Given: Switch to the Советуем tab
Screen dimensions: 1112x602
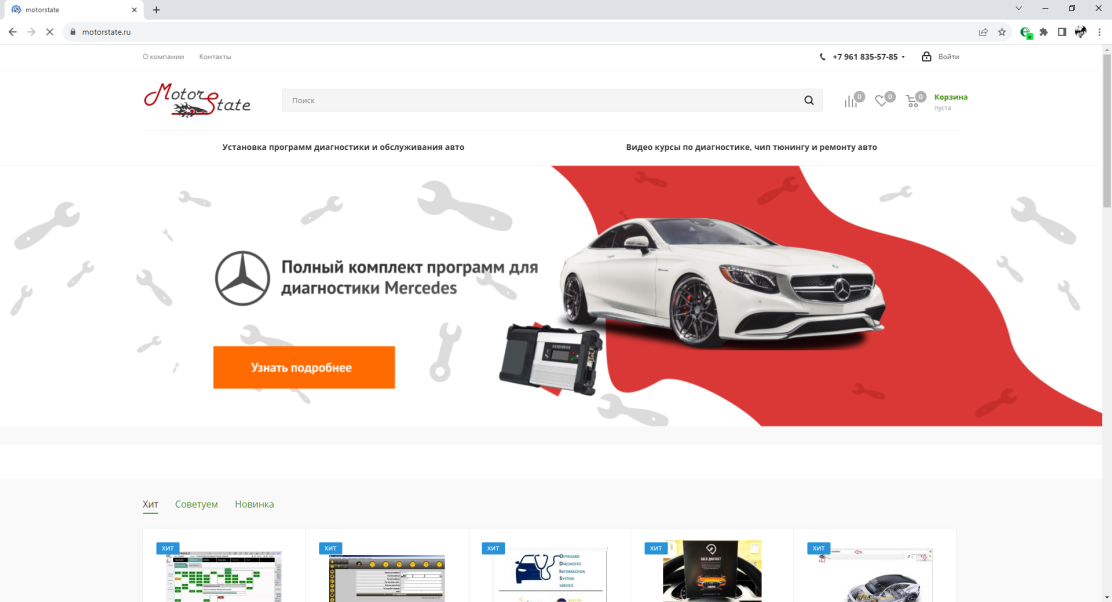Looking at the screenshot, I should pyautogui.click(x=196, y=505).
